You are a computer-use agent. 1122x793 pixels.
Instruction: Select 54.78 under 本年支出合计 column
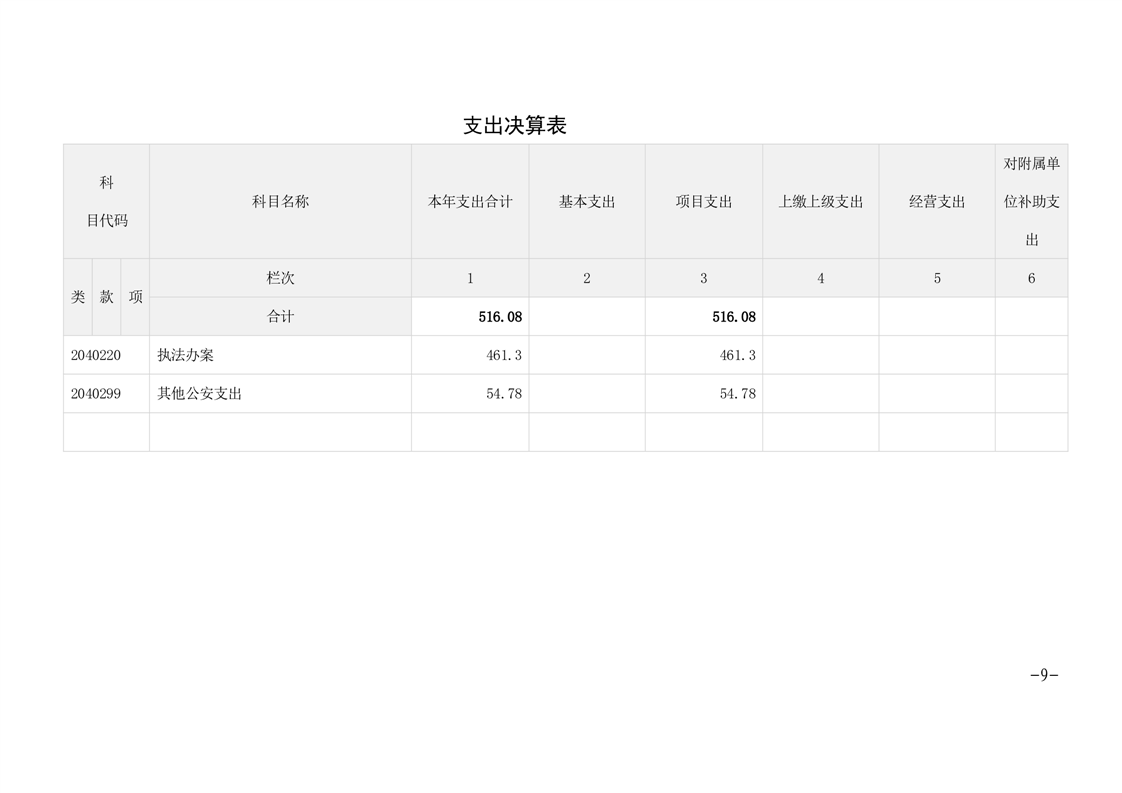tap(504, 394)
